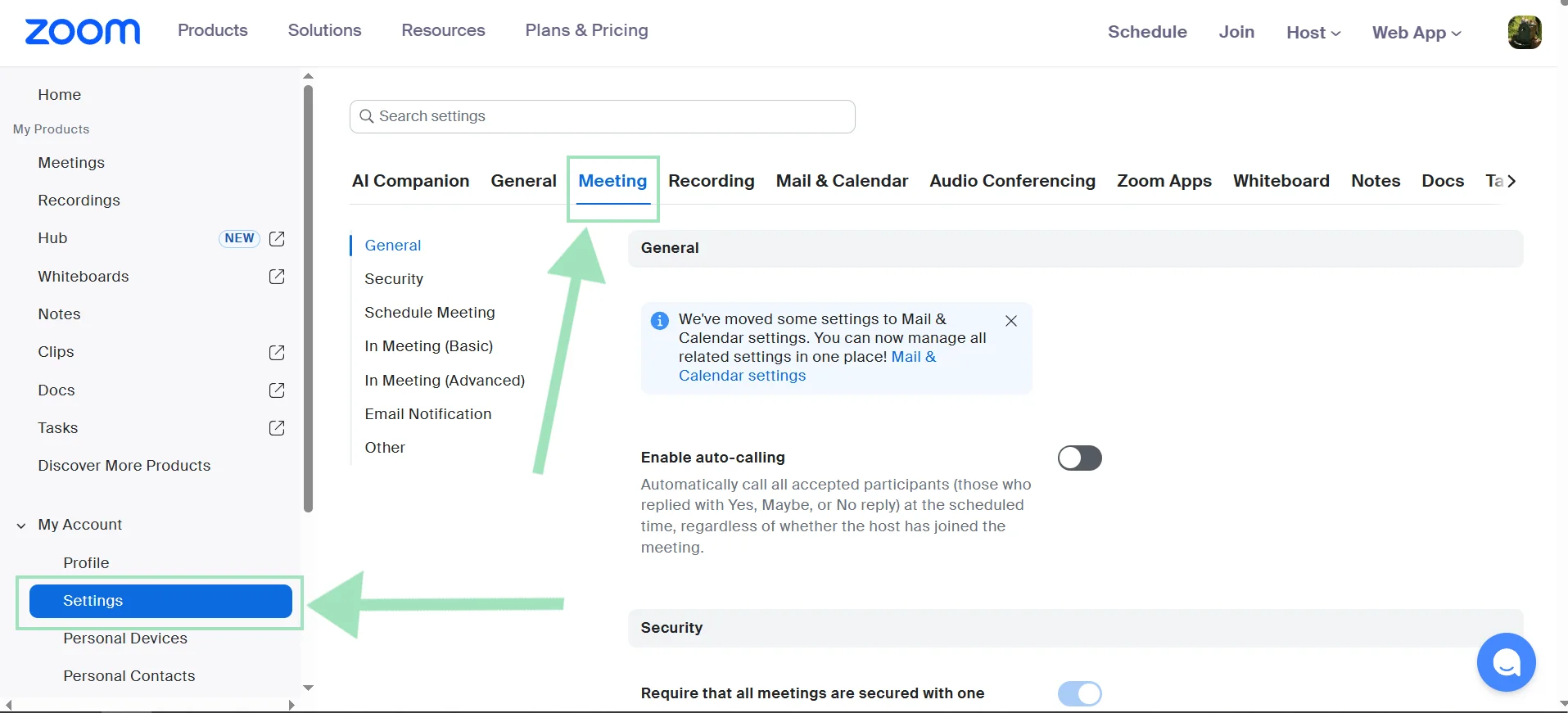
Task: Open the Solutions menu
Action: pyautogui.click(x=324, y=30)
